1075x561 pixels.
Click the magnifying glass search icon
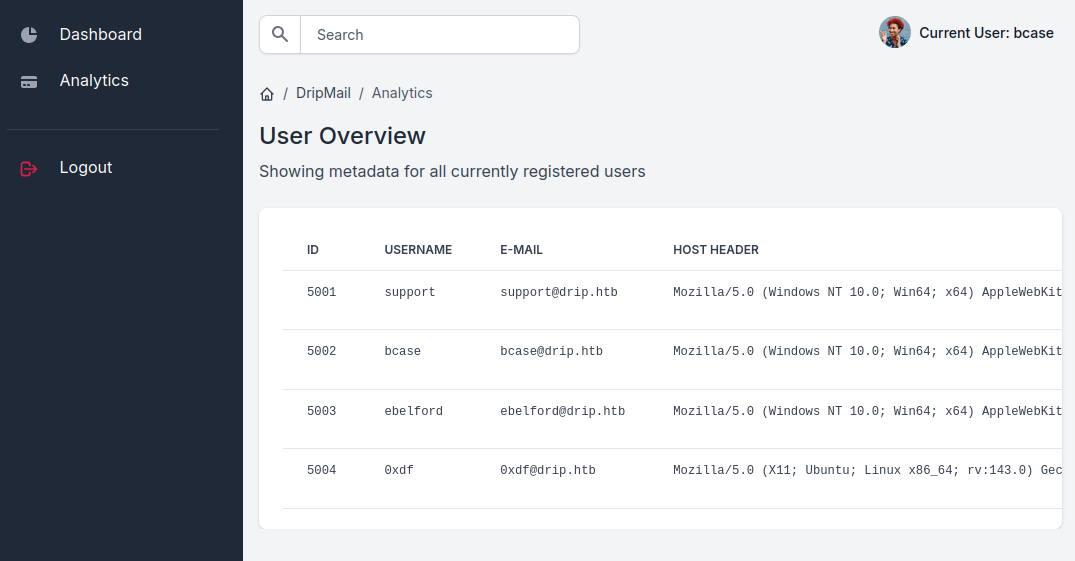[280, 34]
